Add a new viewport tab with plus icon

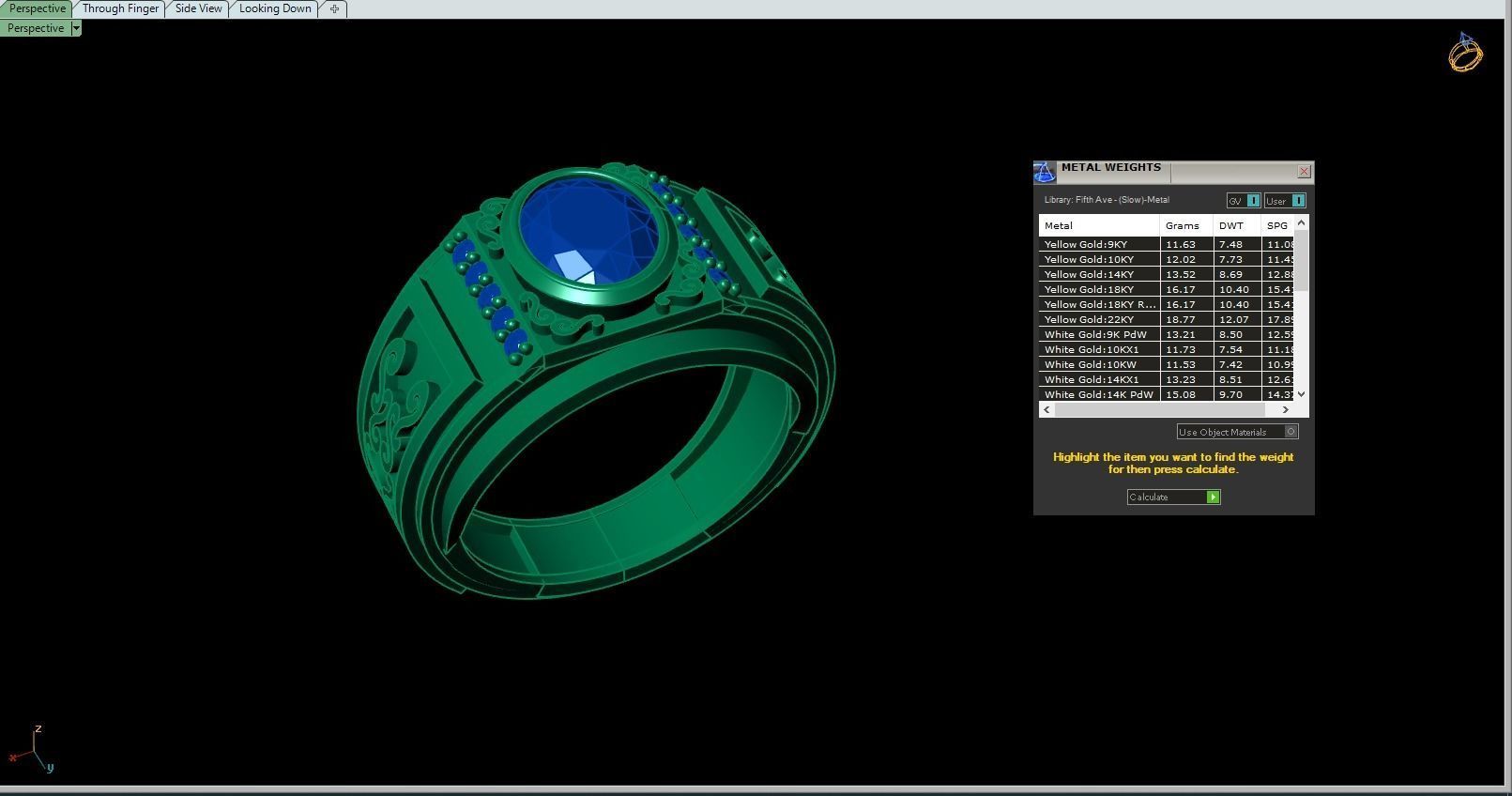[334, 8]
